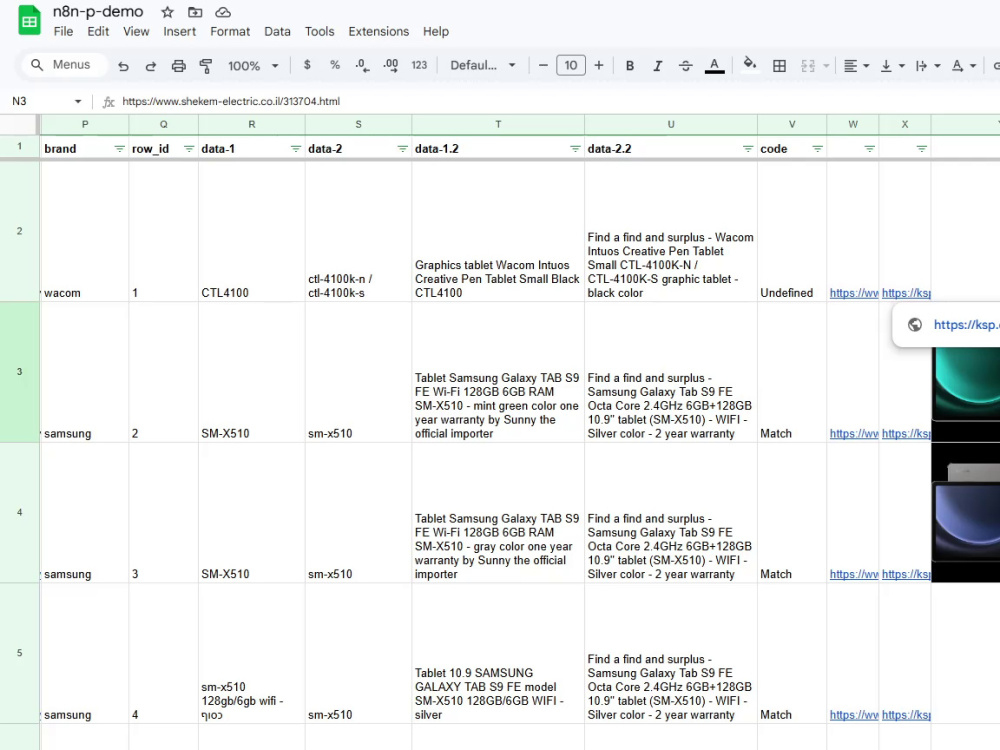1000x750 pixels.
Task: Open filter for data-1 column
Action: point(295,149)
